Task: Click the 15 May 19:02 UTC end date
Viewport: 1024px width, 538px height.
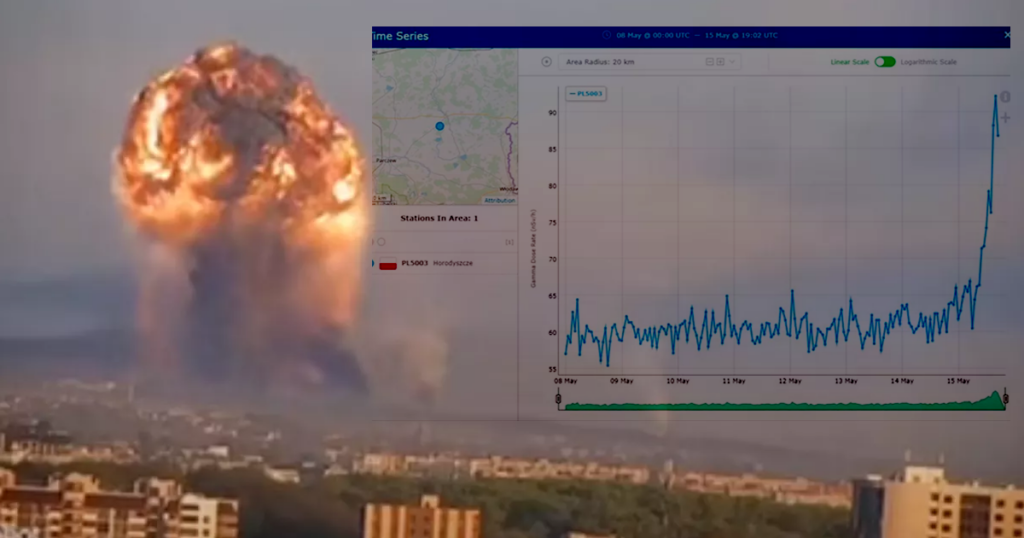Action: [x=741, y=35]
